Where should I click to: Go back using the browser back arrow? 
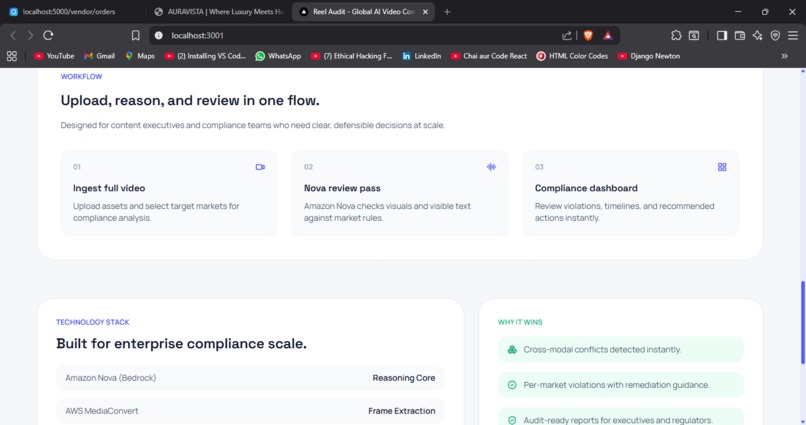[13, 35]
